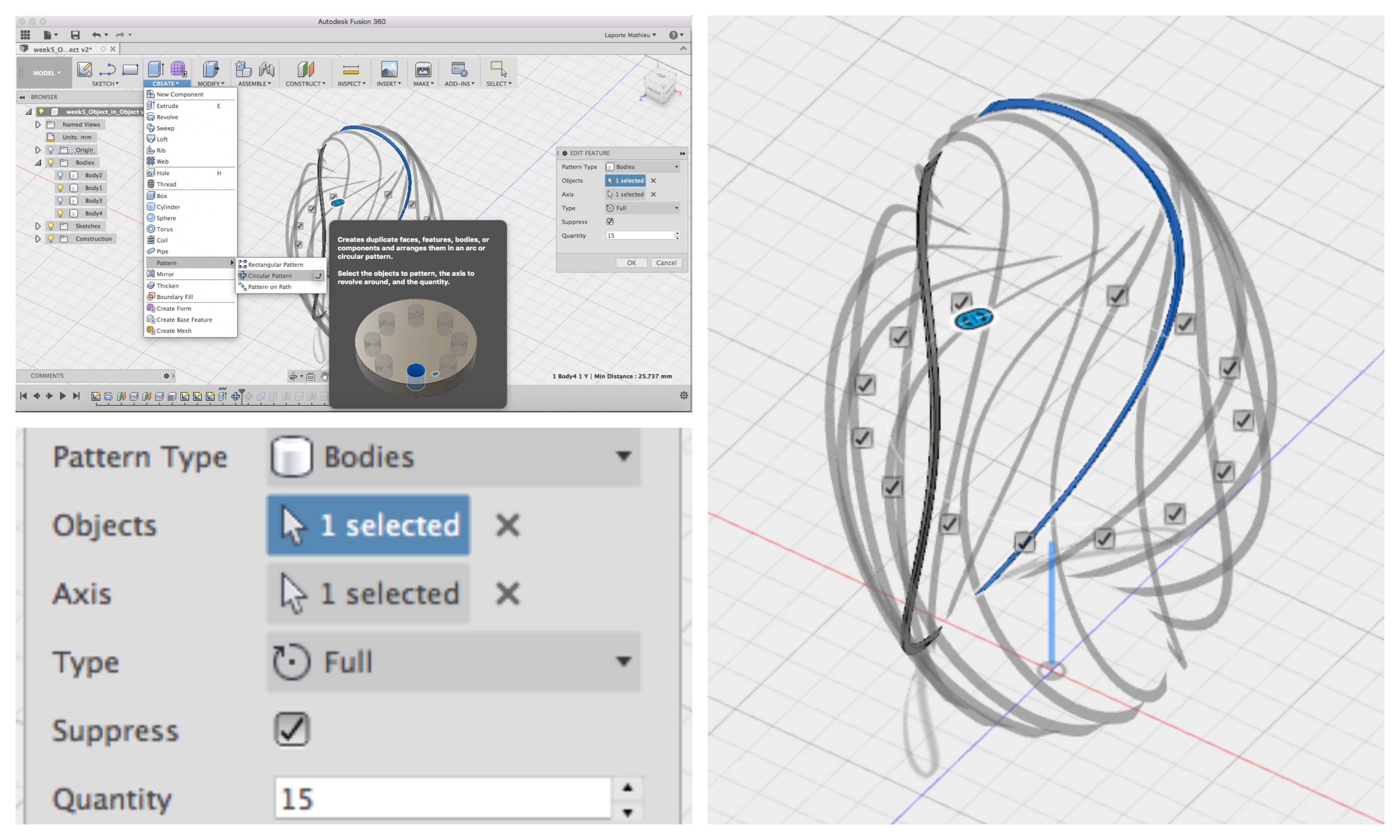Select Circular Pattern in the submenu
This screenshot has height=840, width=1400.
tap(281, 276)
